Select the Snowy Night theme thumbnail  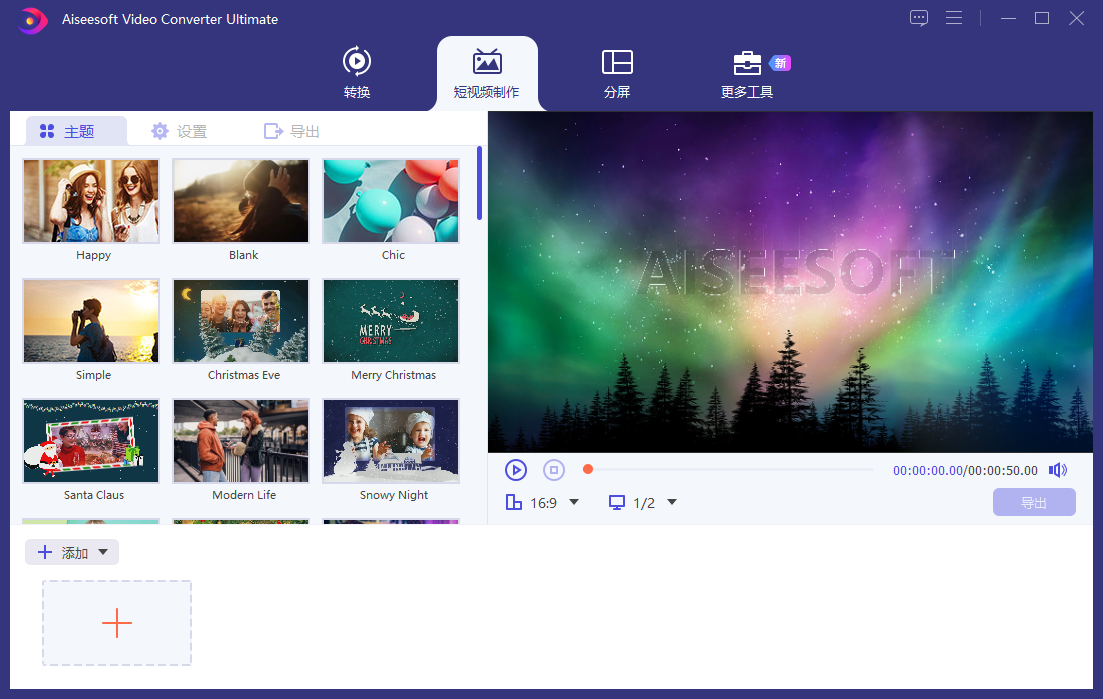(x=391, y=441)
